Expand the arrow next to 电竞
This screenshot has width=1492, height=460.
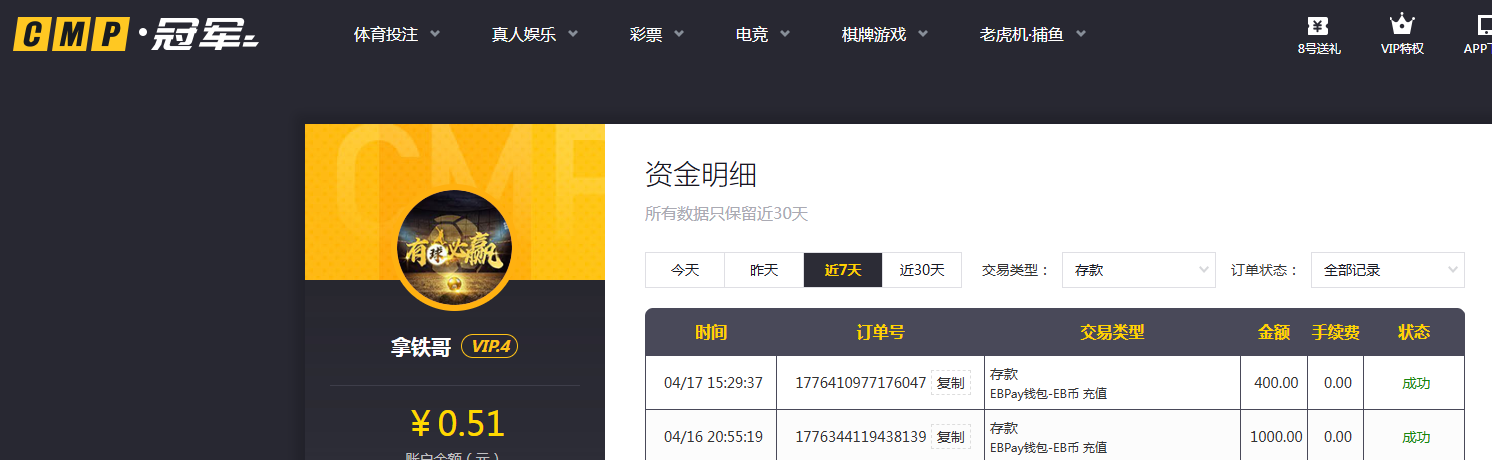pos(785,34)
